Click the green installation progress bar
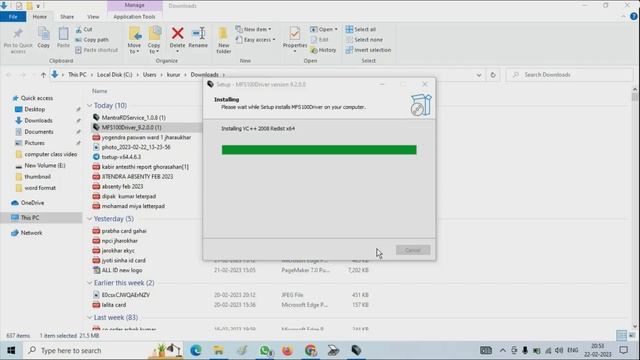 pos(319,150)
